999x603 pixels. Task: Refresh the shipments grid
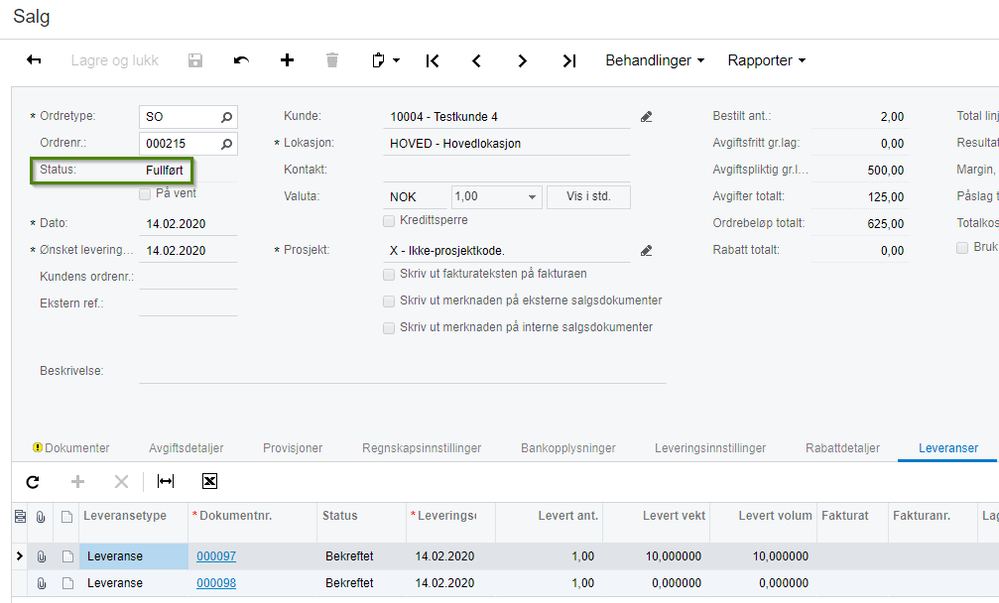point(33,482)
